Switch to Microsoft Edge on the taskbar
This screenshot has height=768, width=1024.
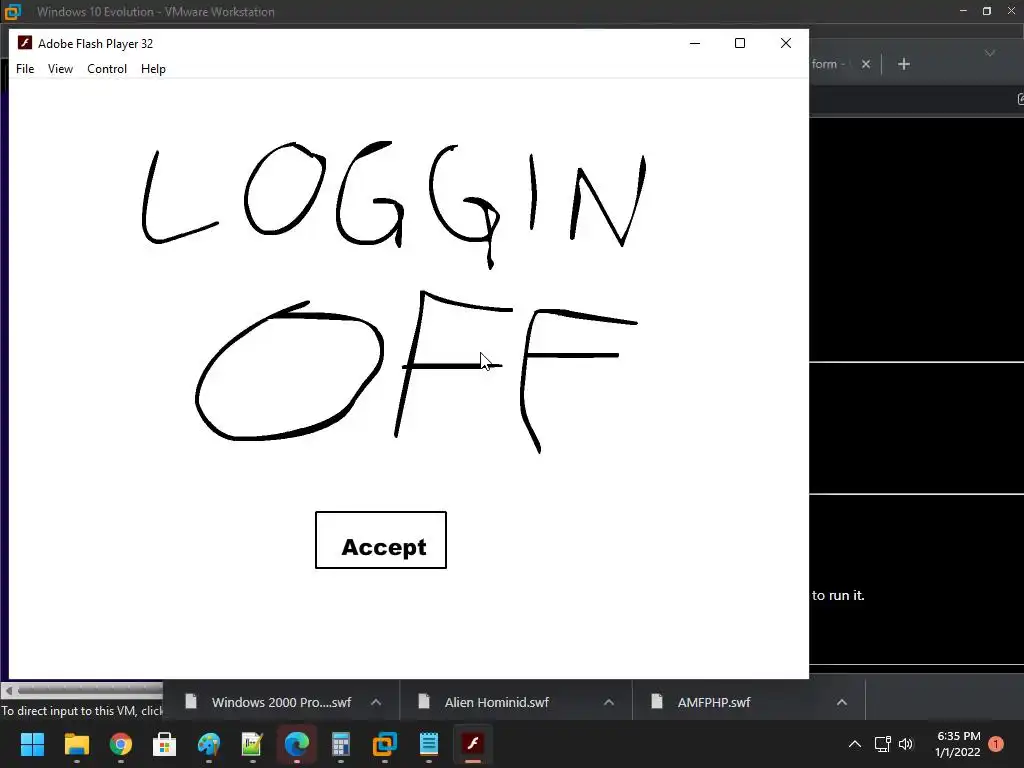(296, 744)
